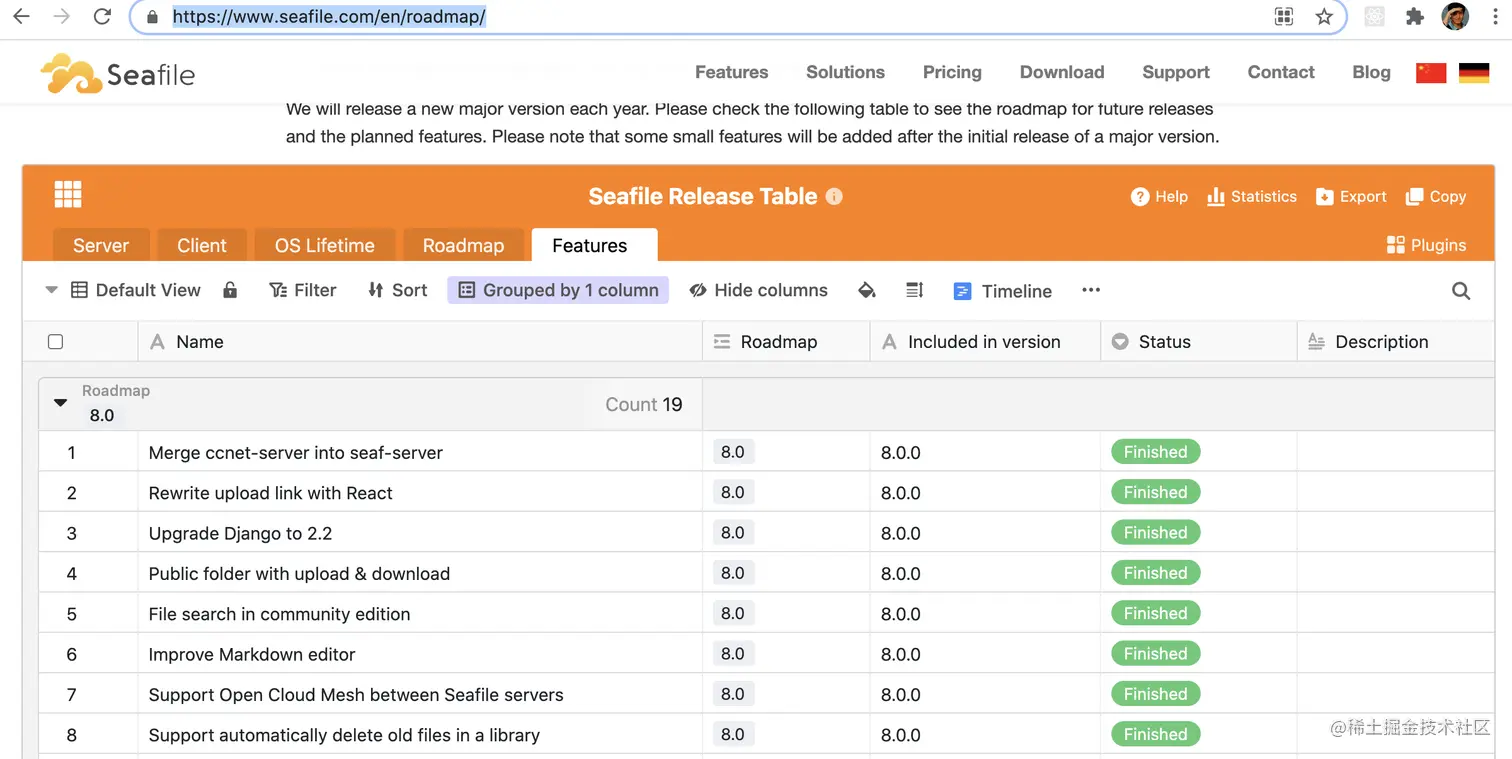The image size is (1512, 759).
Task: Open the Pricing menu item
Action: (952, 72)
